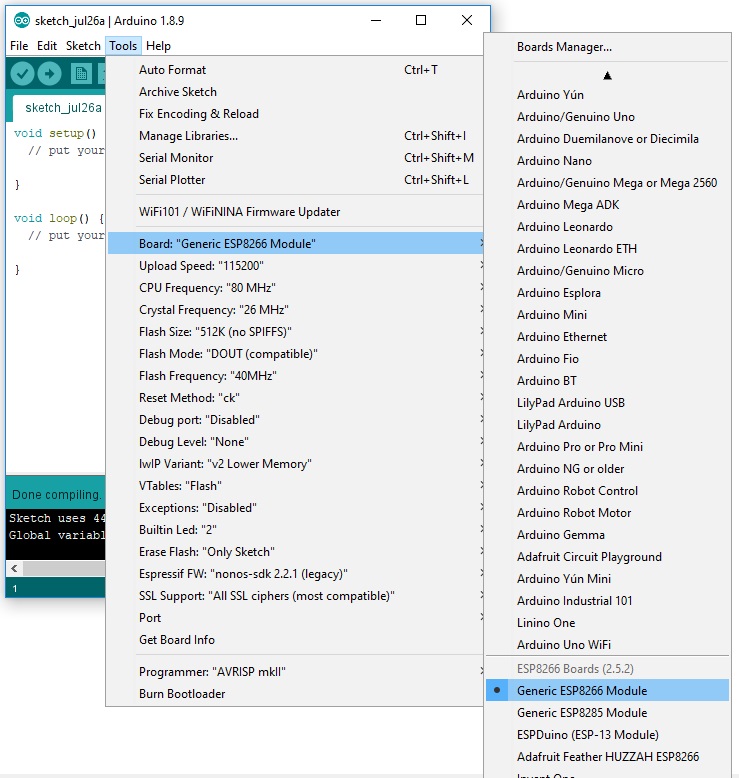739x778 pixels.
Task: Open the VTables "Flash" submenu
Action: (295, 485)
